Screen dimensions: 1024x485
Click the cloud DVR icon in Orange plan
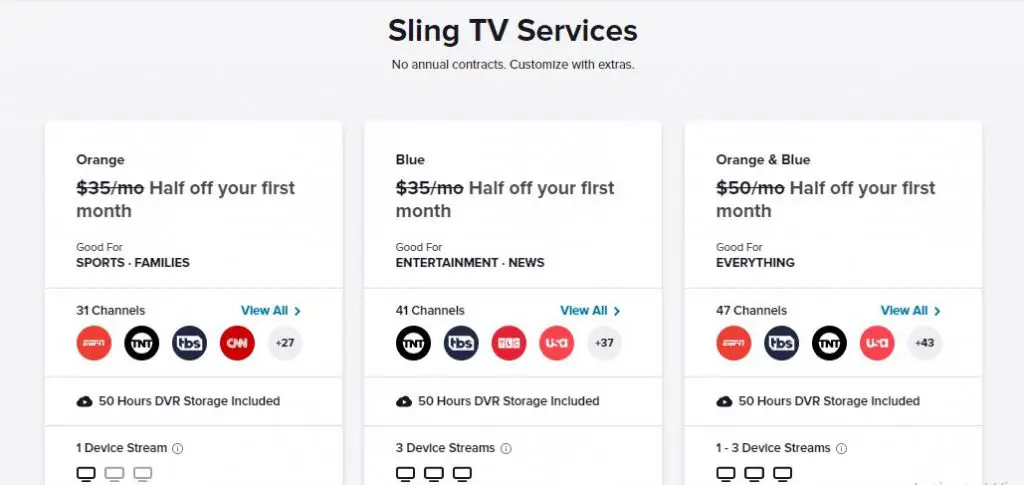click(x=84, y=401)
